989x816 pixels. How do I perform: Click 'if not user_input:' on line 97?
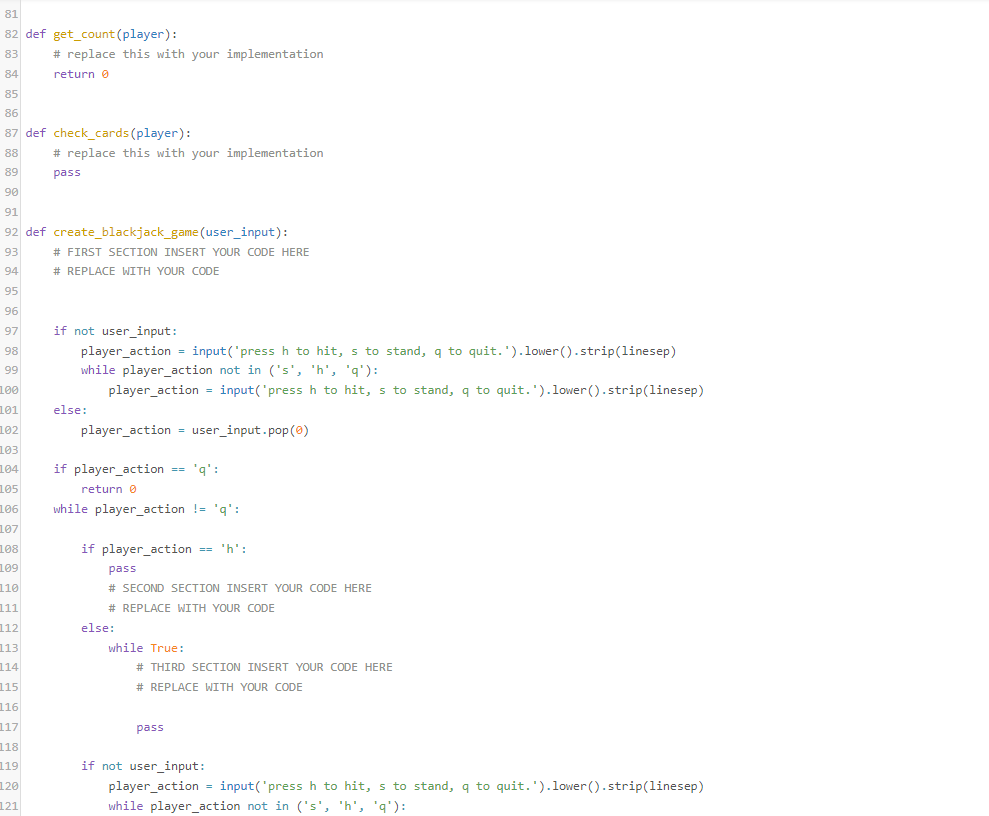click(115, 331)
